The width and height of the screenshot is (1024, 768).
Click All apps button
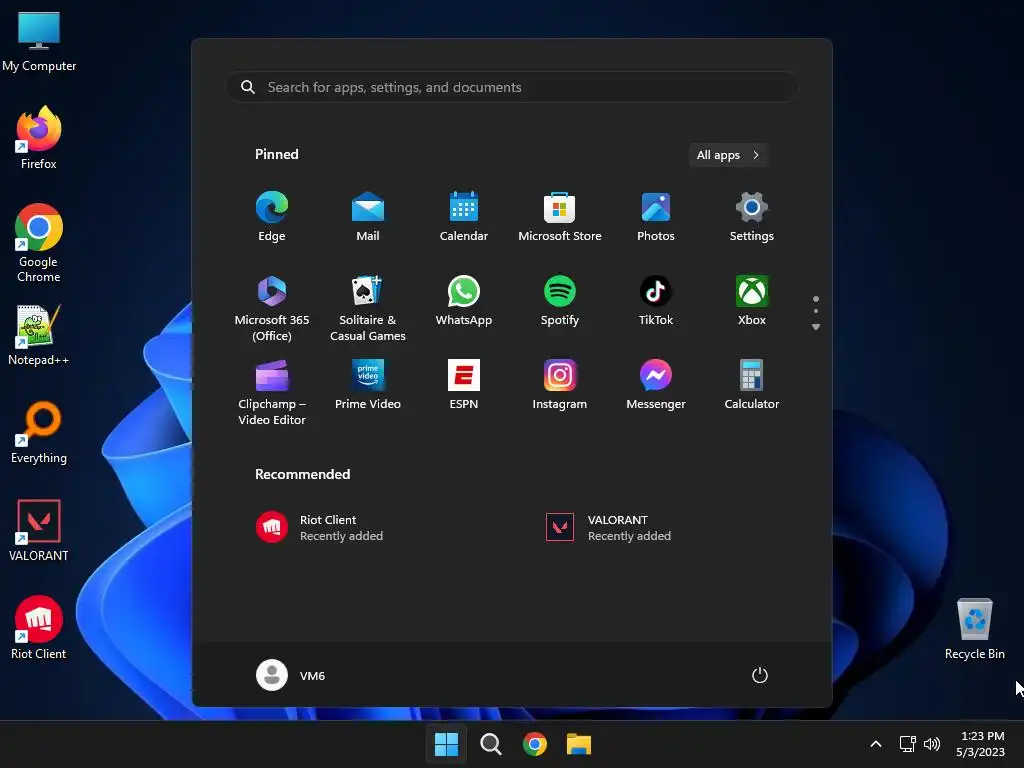tap(728, 155)
